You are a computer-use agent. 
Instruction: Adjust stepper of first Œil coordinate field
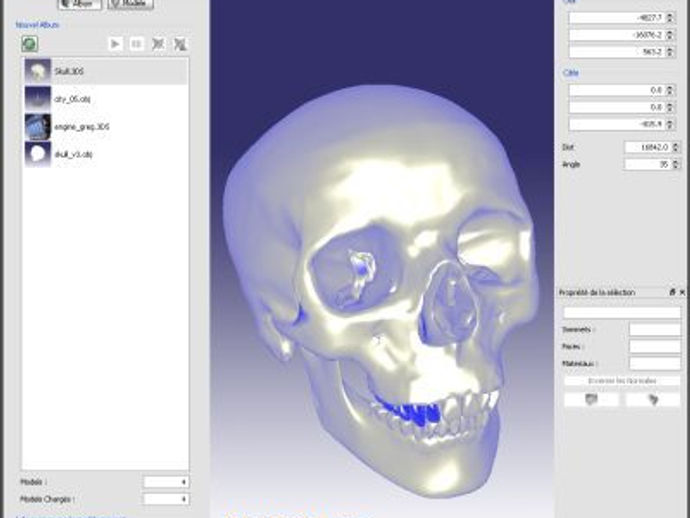[x=670, y=18]
